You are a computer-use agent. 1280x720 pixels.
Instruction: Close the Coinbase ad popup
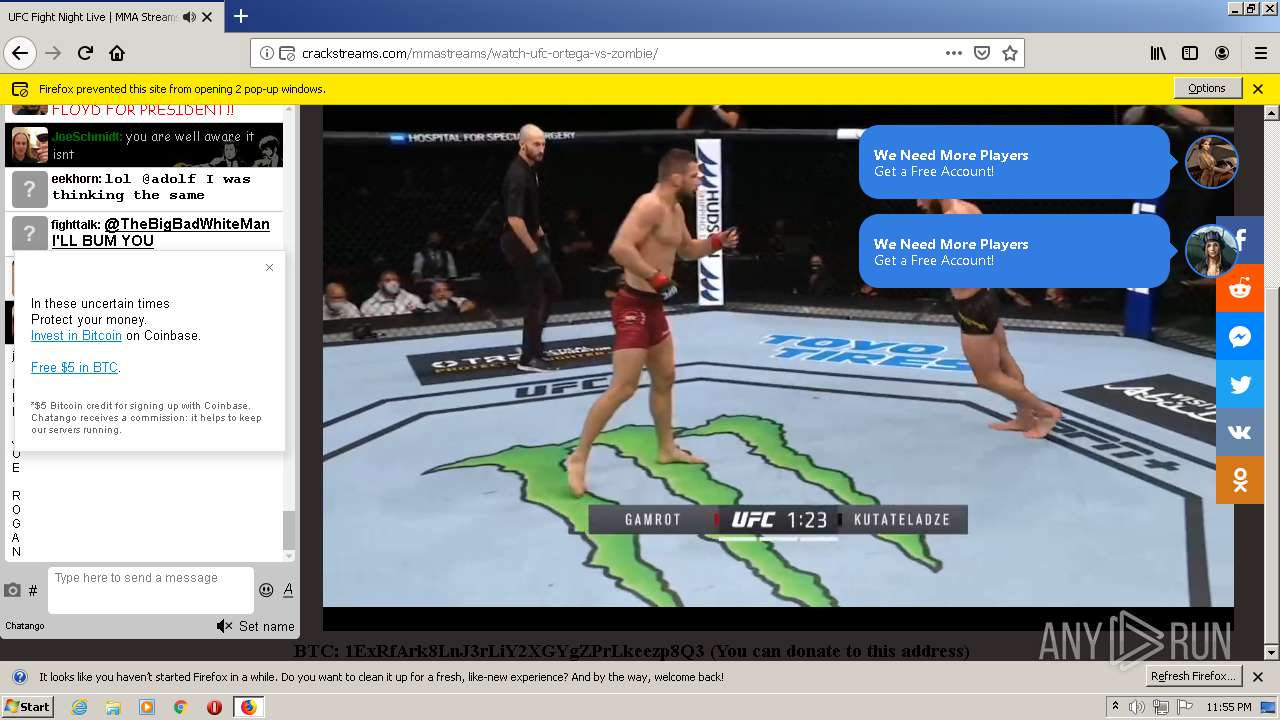(269, 267)
